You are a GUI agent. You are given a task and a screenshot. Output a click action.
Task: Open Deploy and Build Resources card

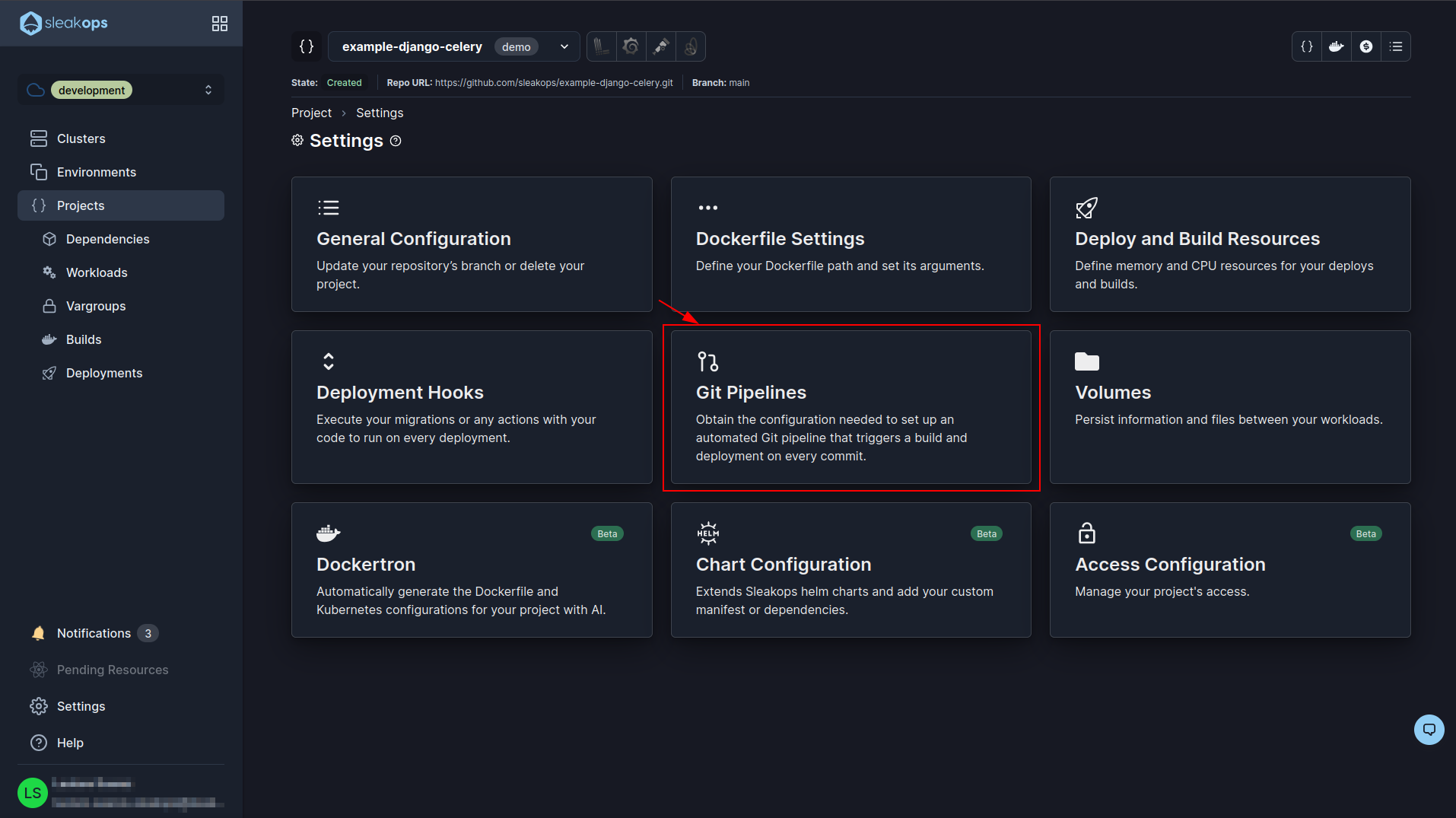tap(1230, 244)
